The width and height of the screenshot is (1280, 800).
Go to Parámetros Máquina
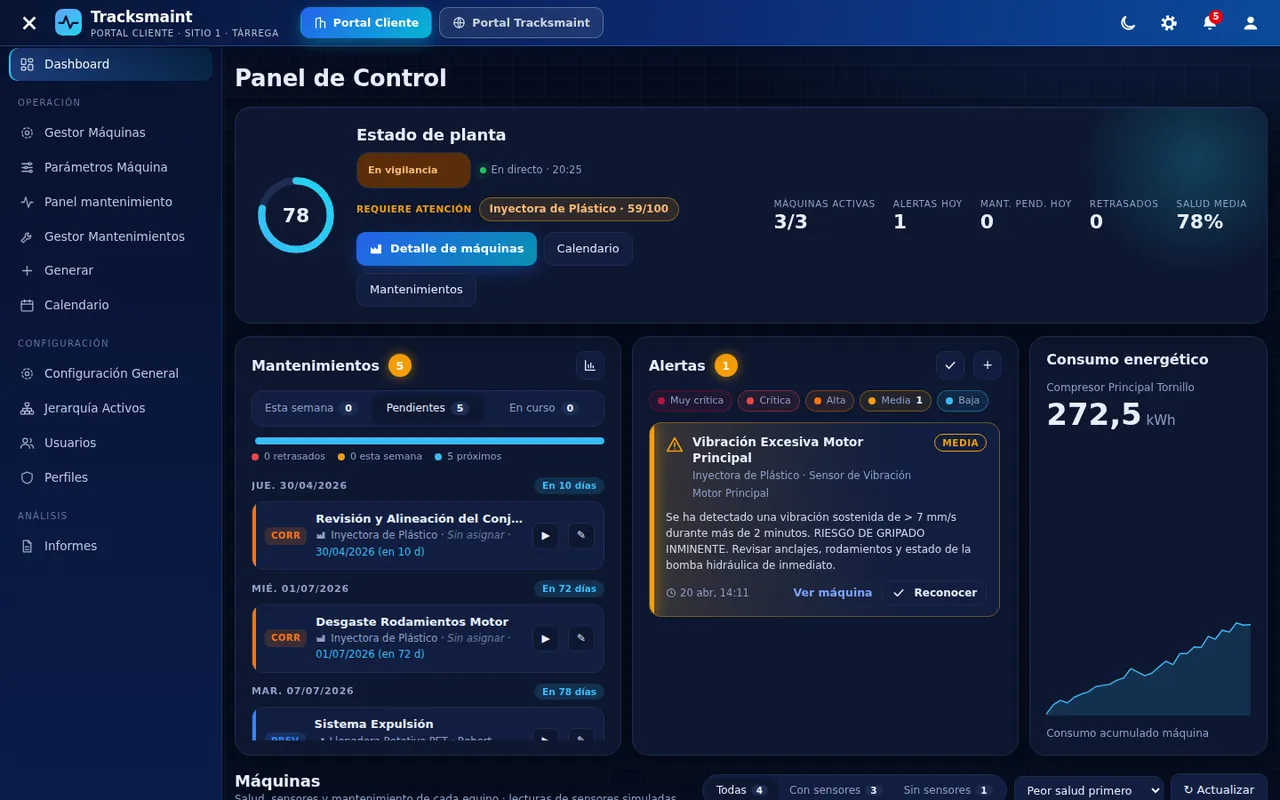click(111, 167)
